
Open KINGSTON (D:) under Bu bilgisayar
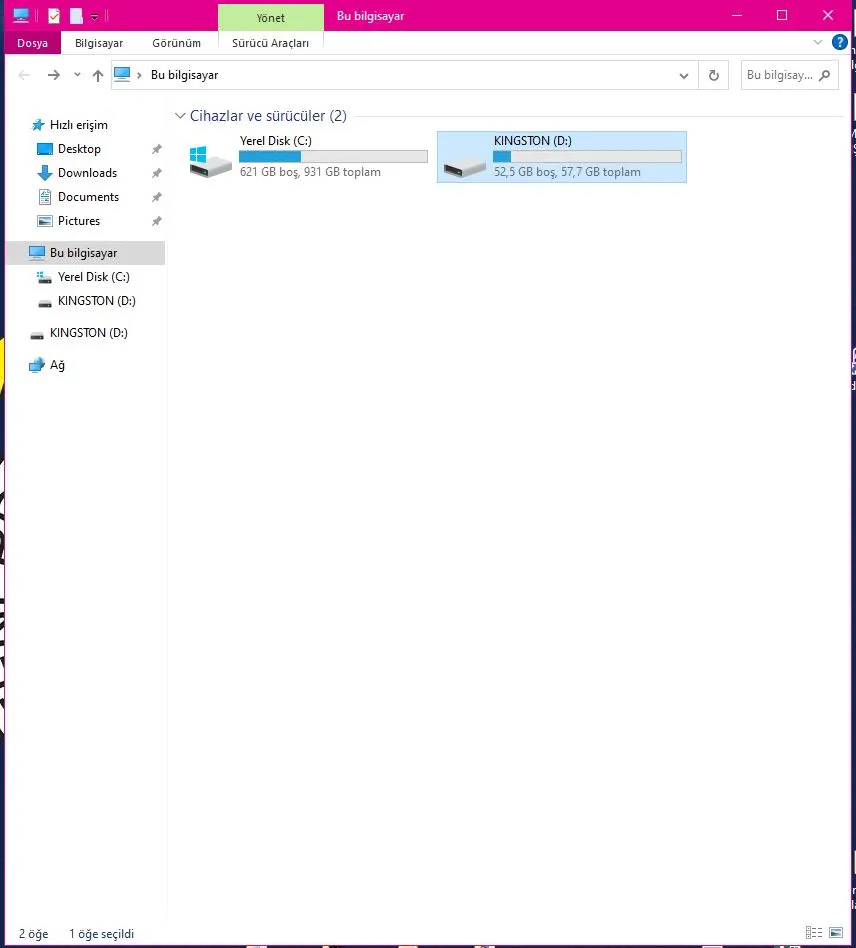(x=96, y=301)
